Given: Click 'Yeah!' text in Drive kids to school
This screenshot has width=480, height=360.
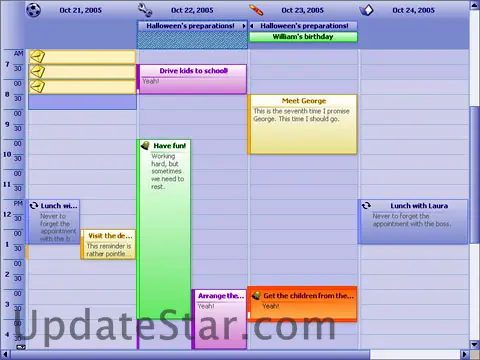Looking at the screenshot, I should (x=151, y=81).
